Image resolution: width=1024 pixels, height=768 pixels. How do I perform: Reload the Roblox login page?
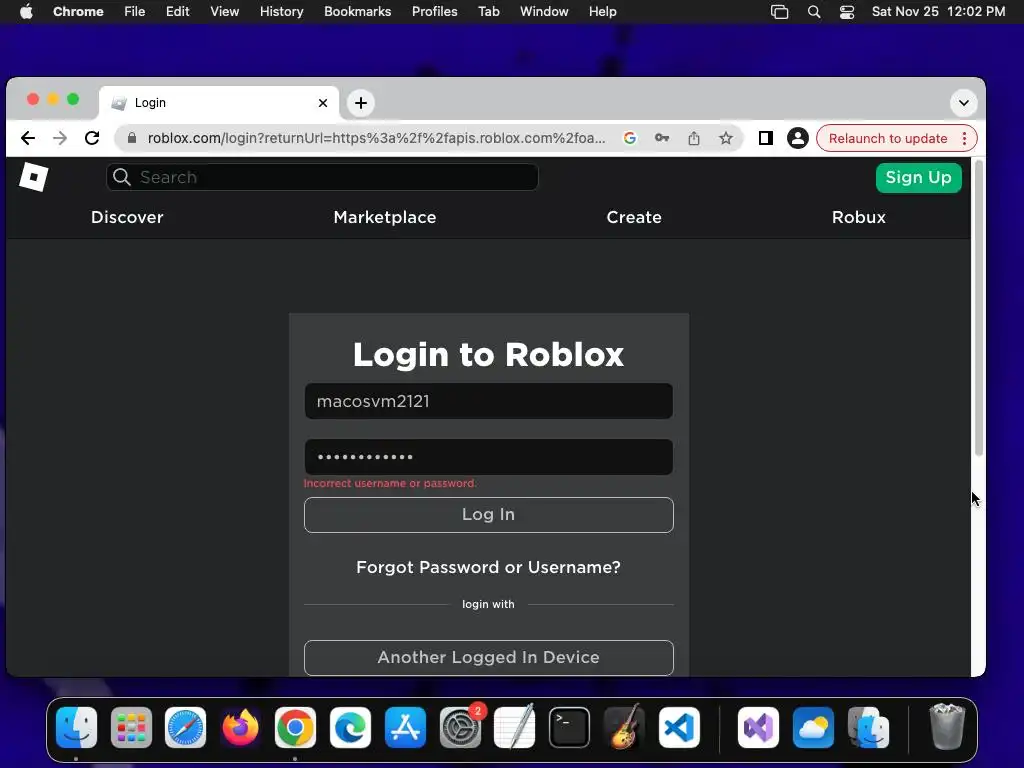point(92,138)
